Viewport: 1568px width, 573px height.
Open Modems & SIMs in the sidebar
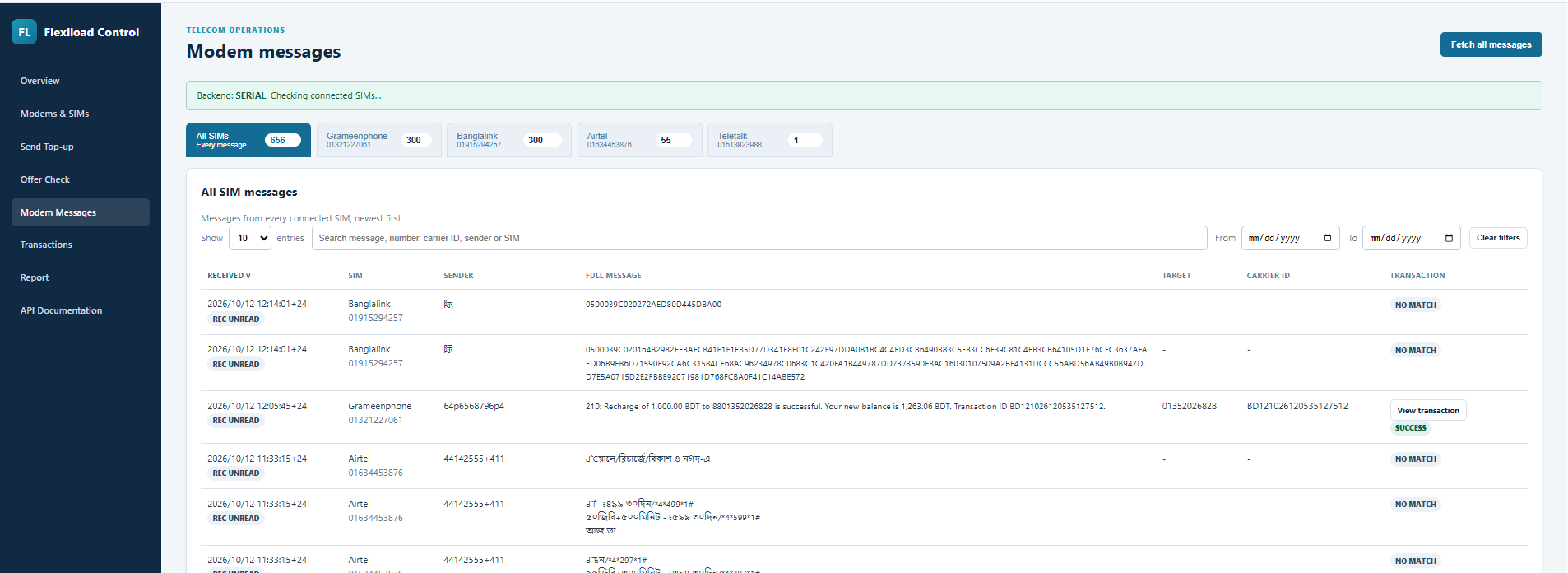(81, 114)
